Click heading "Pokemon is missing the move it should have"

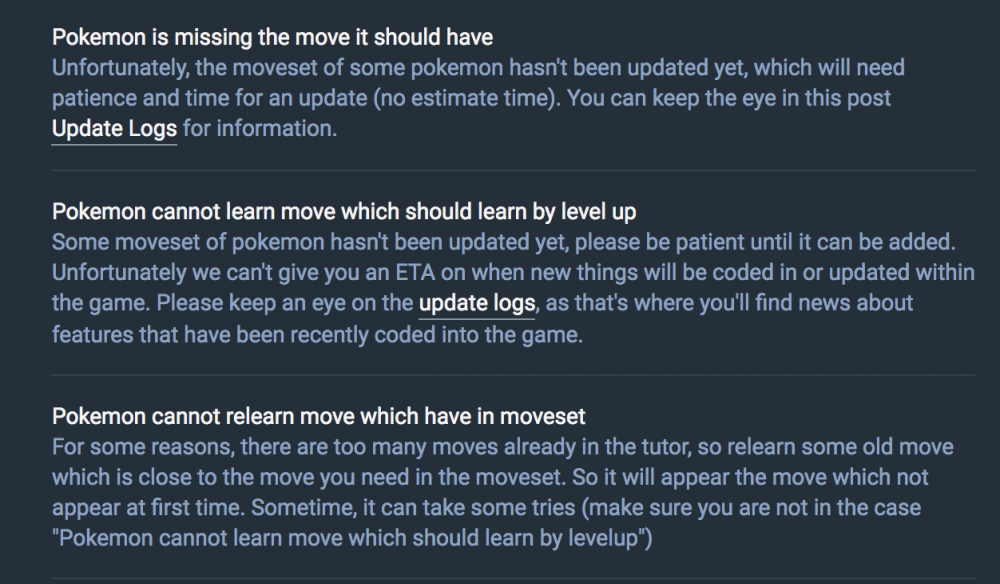[272, 38]
